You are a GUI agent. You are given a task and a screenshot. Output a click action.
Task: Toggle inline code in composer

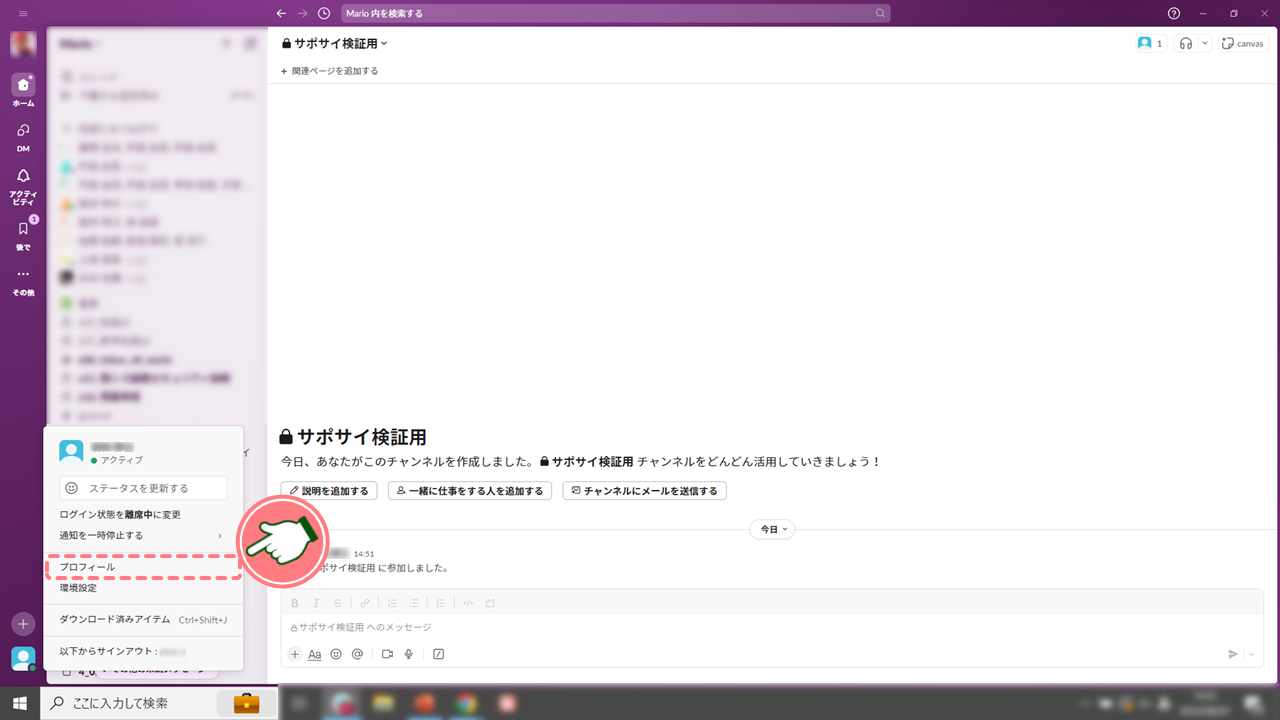tap(468, 603)
